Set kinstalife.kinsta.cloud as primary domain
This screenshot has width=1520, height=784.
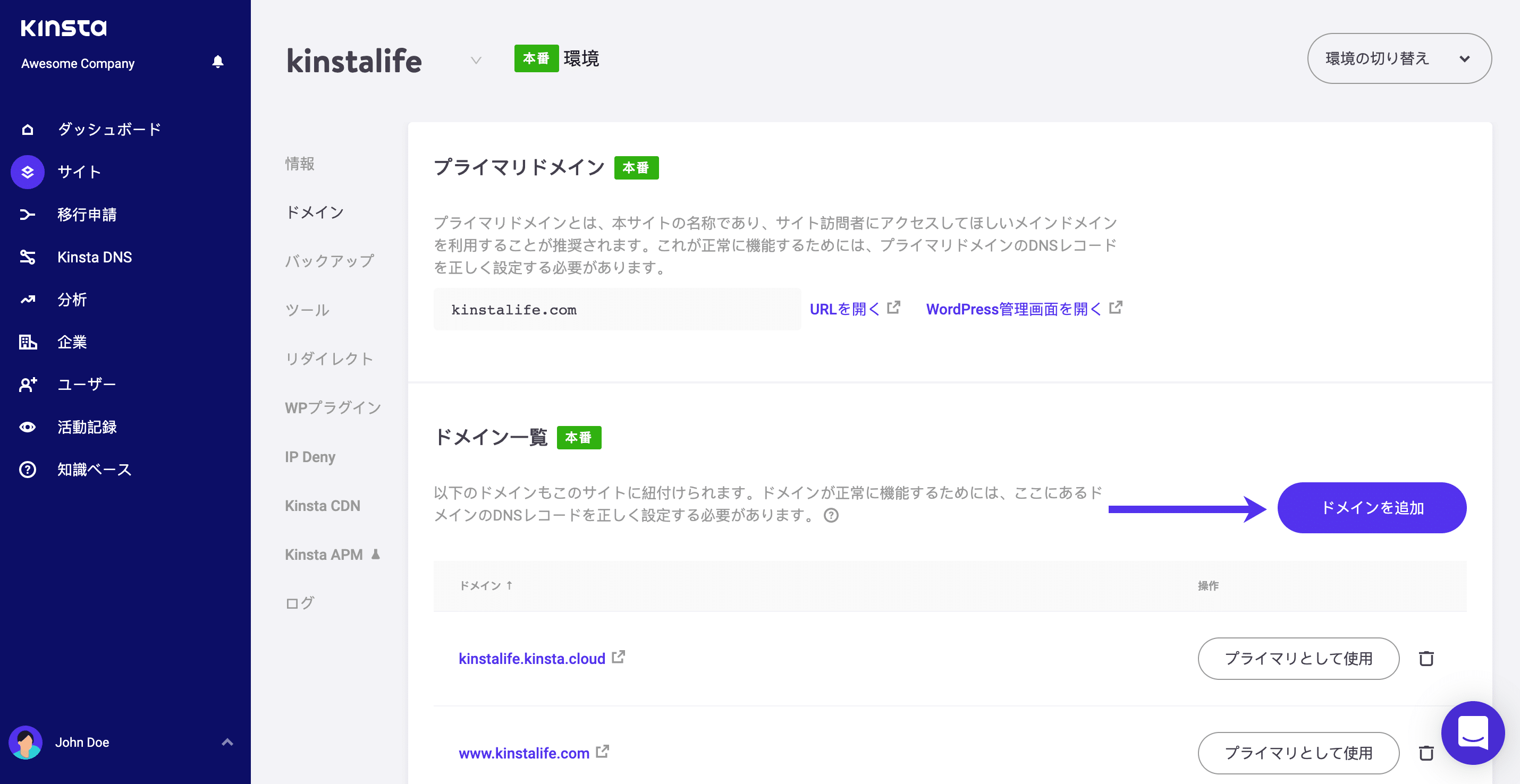point(1298,658)
